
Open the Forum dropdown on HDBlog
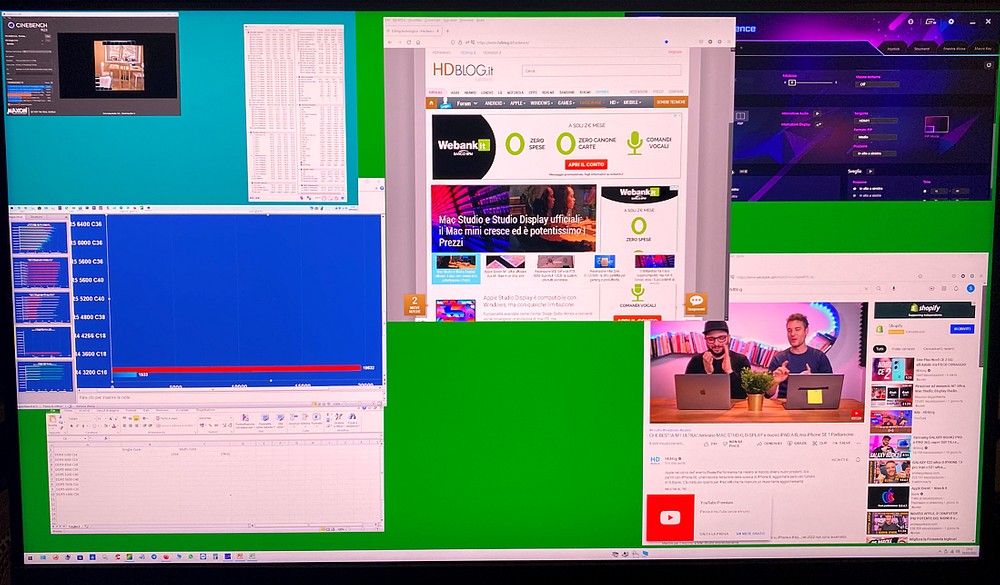pyautogui.click(x=467, y=103)
